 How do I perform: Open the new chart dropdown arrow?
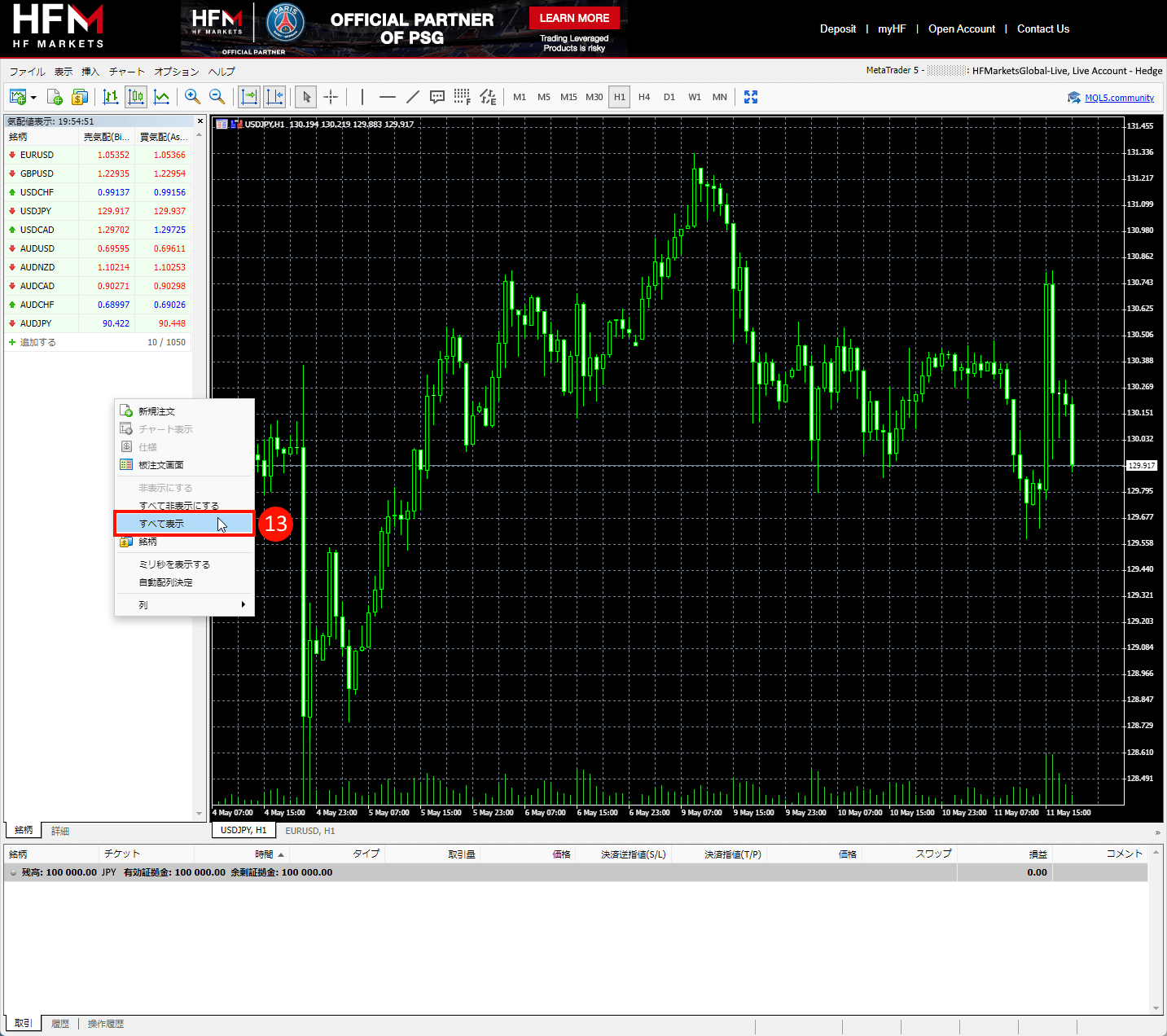33,98
